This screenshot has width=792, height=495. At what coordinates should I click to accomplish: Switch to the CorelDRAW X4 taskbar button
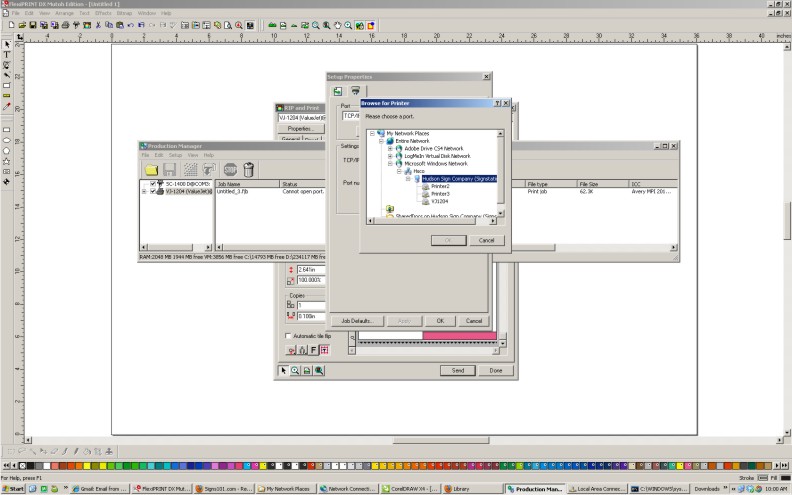pyautogui.click(x=411, y=489)
